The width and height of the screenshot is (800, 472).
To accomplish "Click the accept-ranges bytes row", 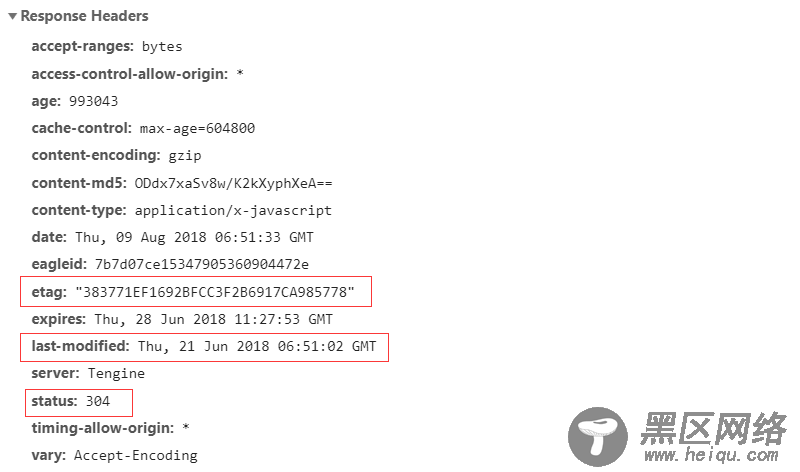I will pos(107,46).
